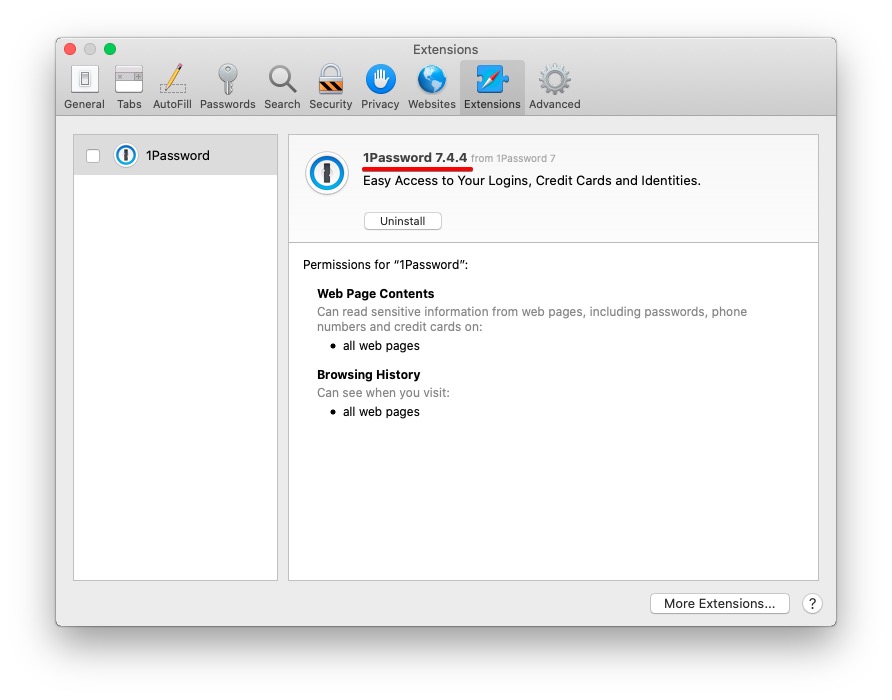The width and height of the screenshot is (892, 700).
Task: Click the 'Can read sensitive information' text
Action: [532, 319]
